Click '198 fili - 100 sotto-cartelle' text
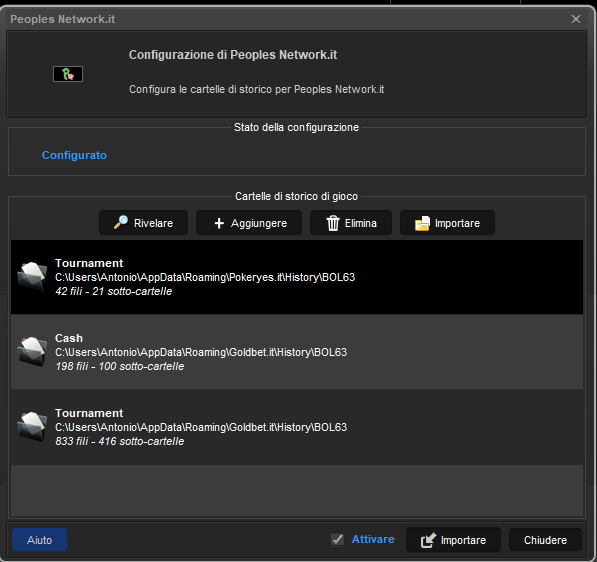 [120, 366]
